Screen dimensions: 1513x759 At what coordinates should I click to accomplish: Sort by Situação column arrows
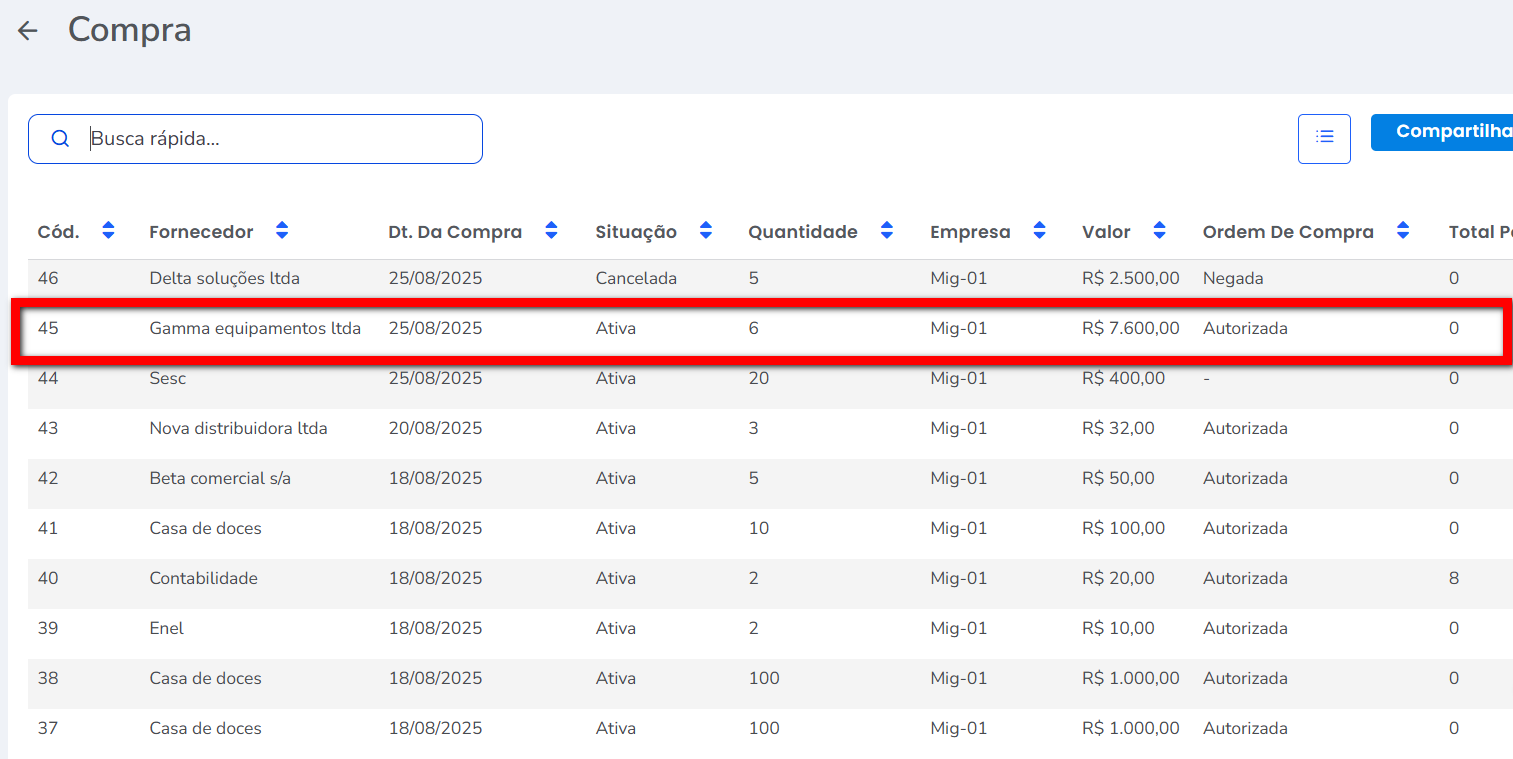706,231
